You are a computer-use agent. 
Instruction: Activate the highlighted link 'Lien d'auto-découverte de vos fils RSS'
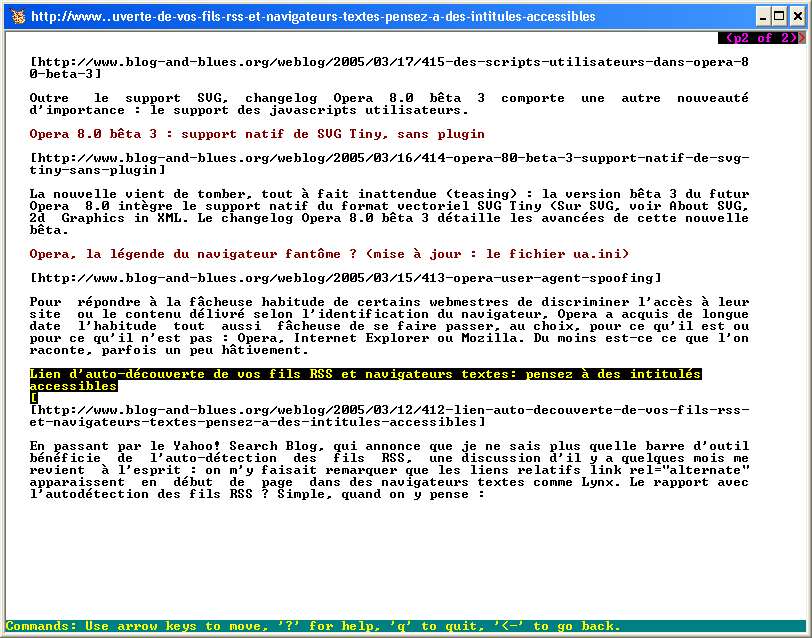[365, 380]
